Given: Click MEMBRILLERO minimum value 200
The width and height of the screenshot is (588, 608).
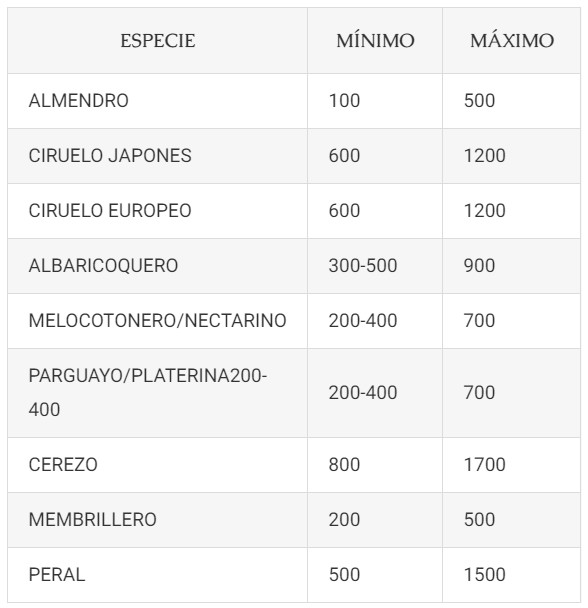Looking at the screenshot, I should point(344,520).
